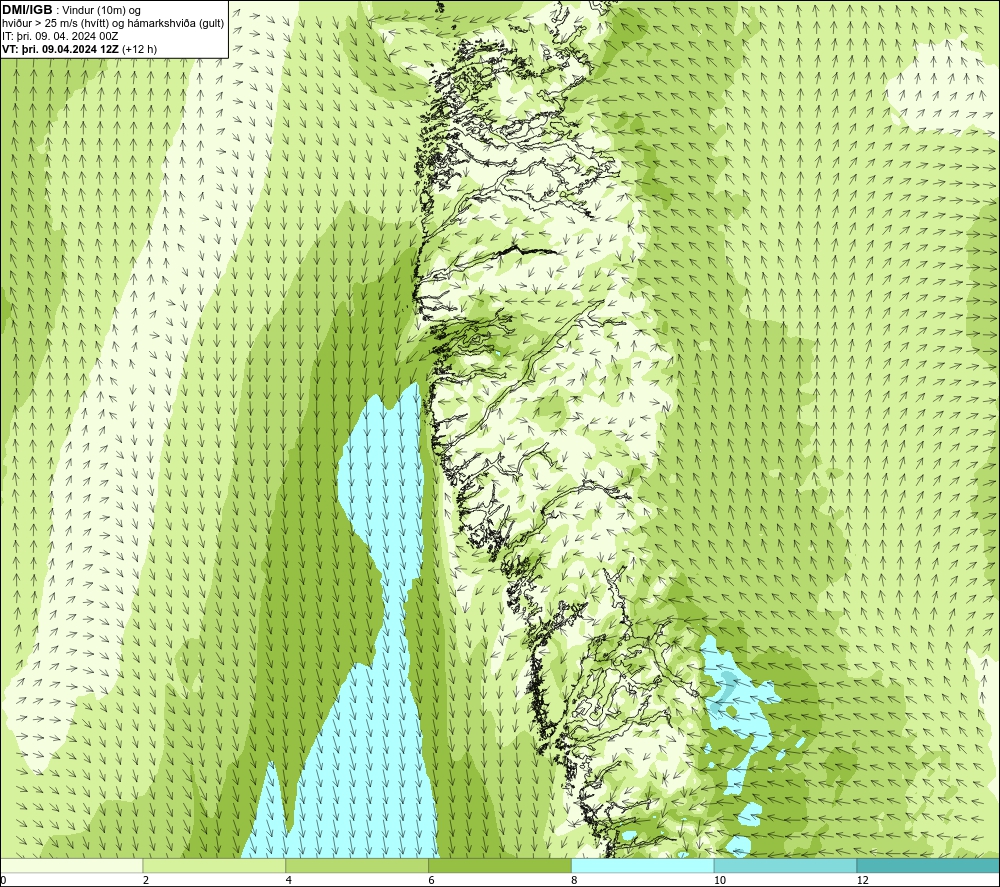Click the "0" scale label

pos(3,880)
